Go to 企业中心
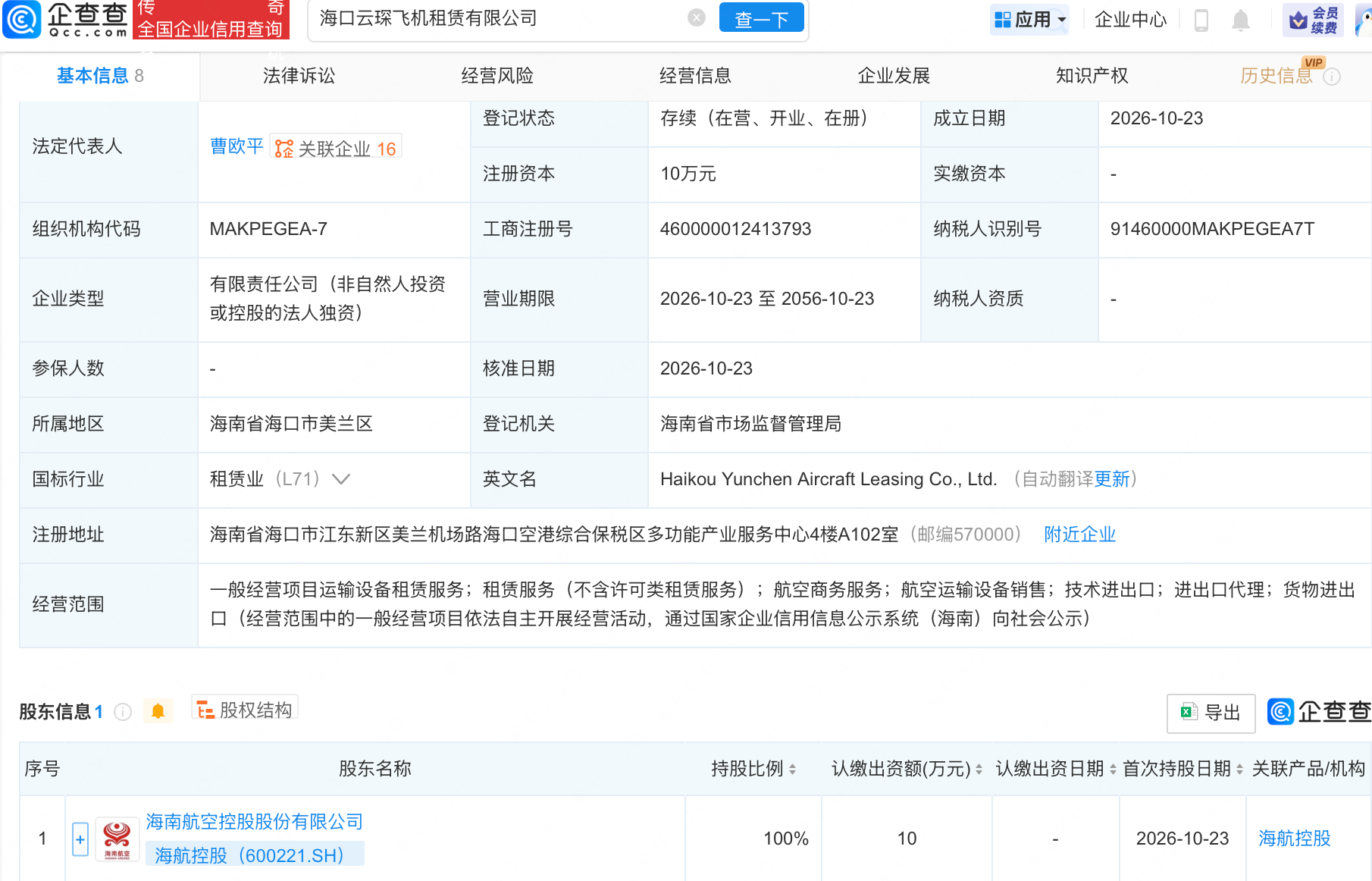Viewport: 1372px width, 881px height. point(1130,20)
